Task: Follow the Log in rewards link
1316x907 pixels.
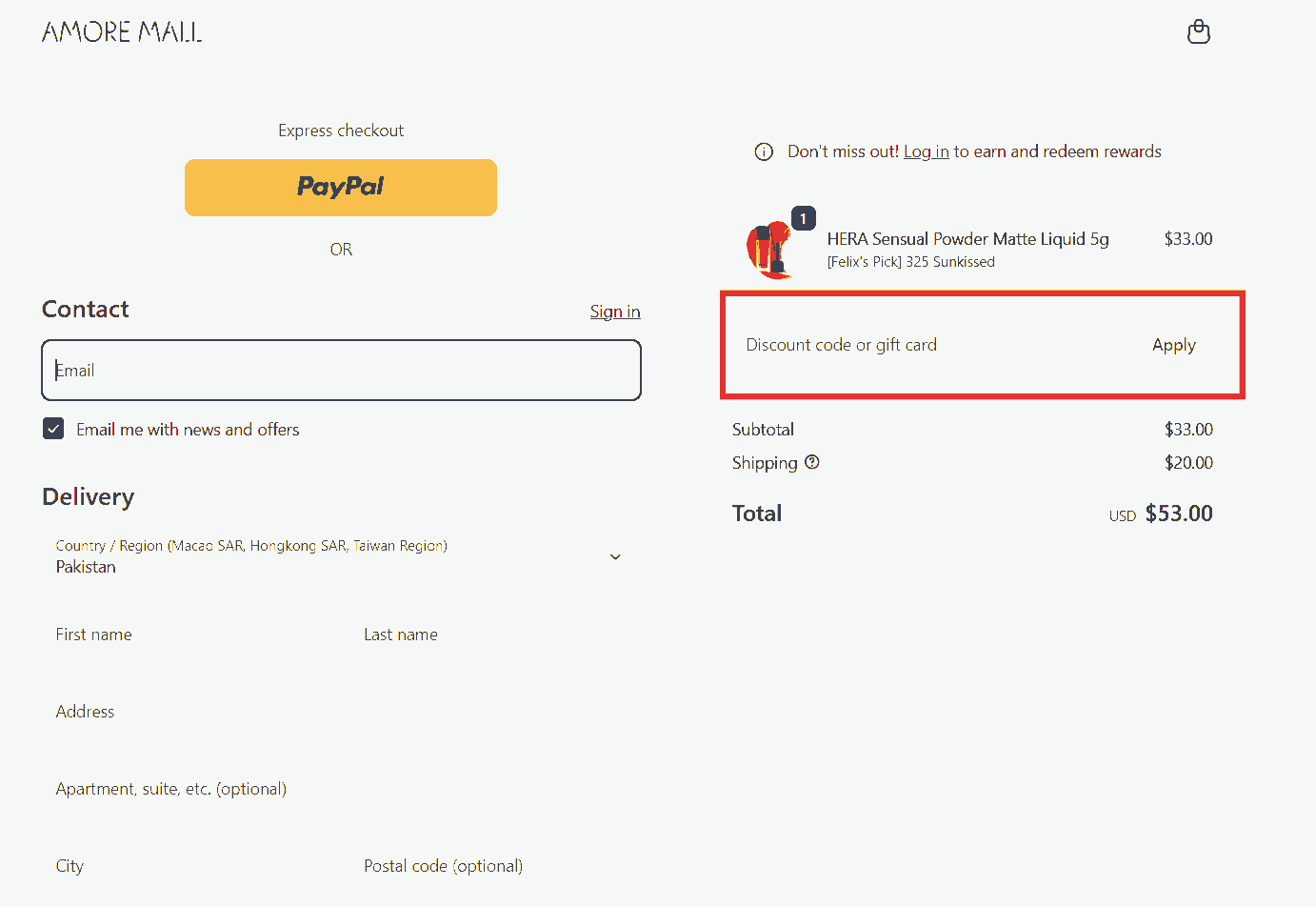Action: point(926,151)
